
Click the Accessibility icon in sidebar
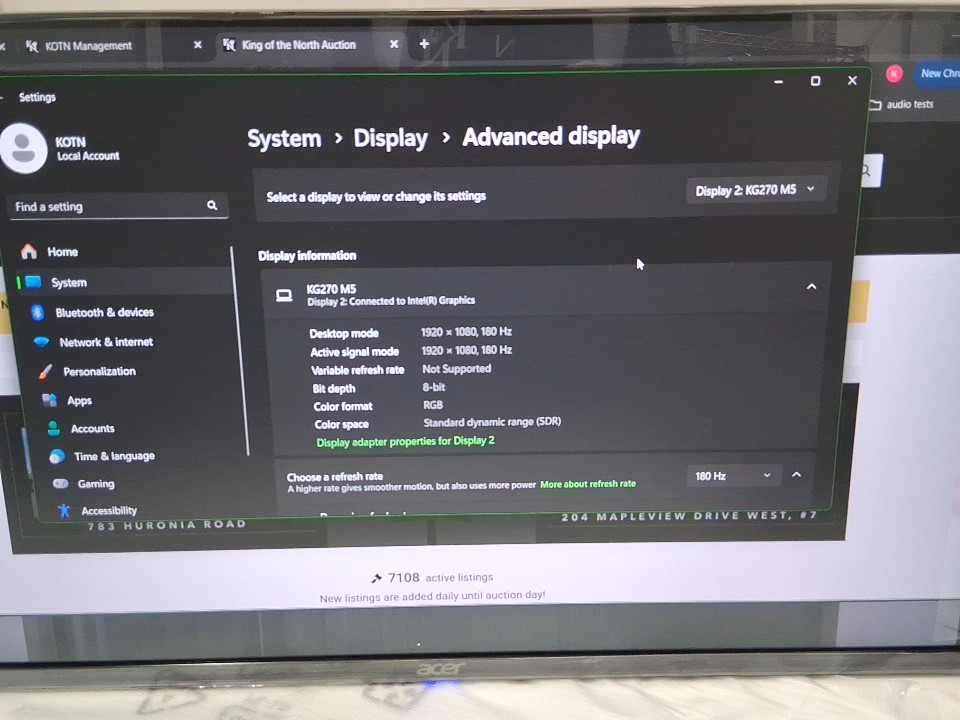pyautogui.click(x=64, y=510)
